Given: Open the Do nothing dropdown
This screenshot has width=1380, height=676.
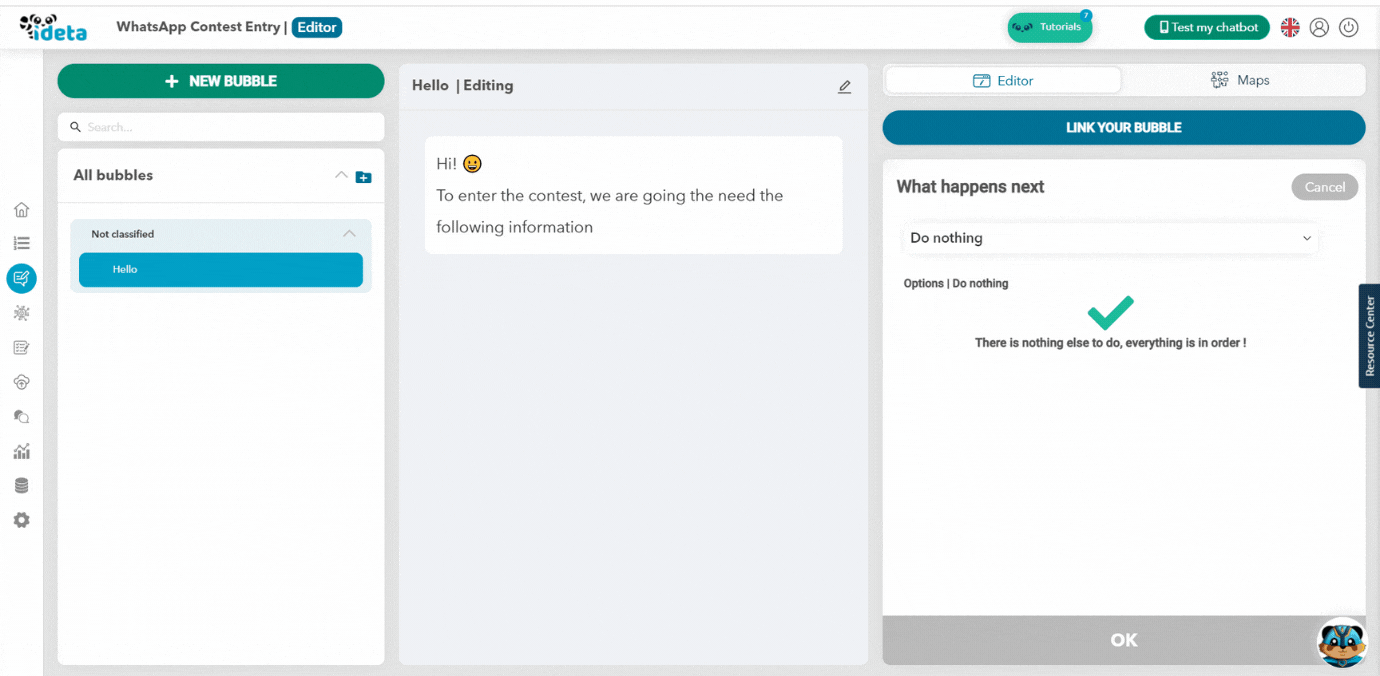Looking at the screenshot, I should pyautogui.click(x=1110, y=238).
